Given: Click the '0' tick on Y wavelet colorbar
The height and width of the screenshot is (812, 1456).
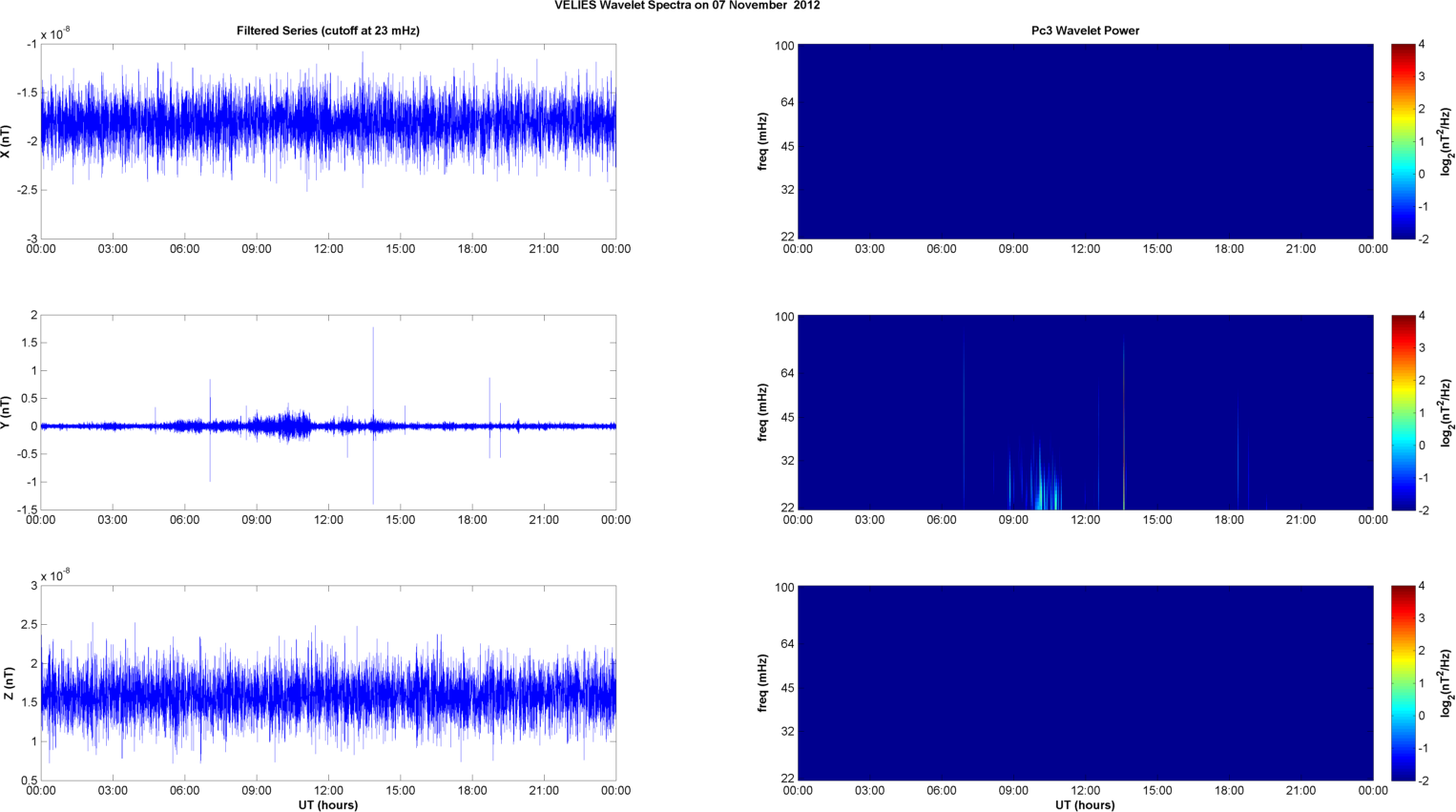Looking at the screenshot, I should tap(1422, 445).
